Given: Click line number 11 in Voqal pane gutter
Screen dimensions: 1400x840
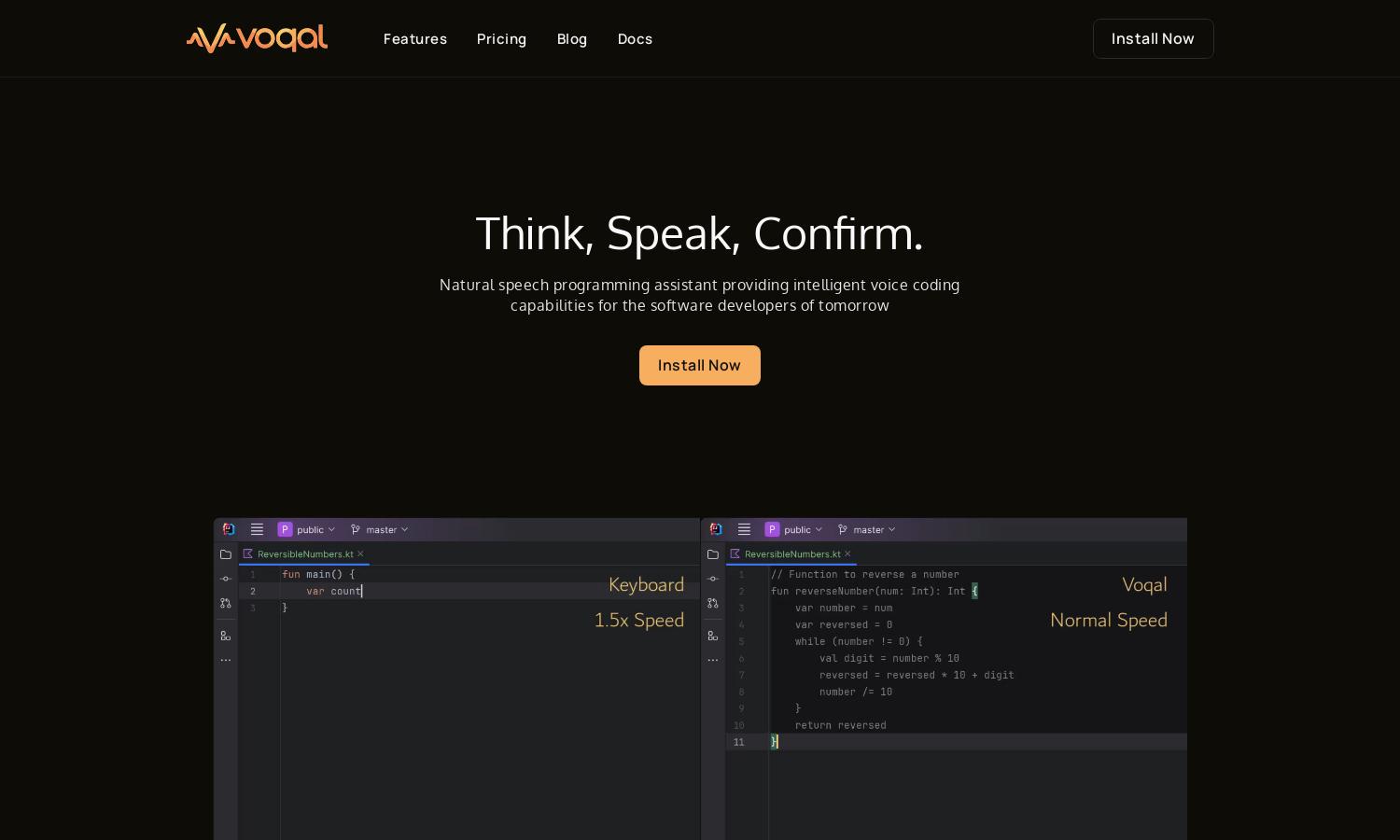Looking at the screenshot, I should tap(738, 742).
